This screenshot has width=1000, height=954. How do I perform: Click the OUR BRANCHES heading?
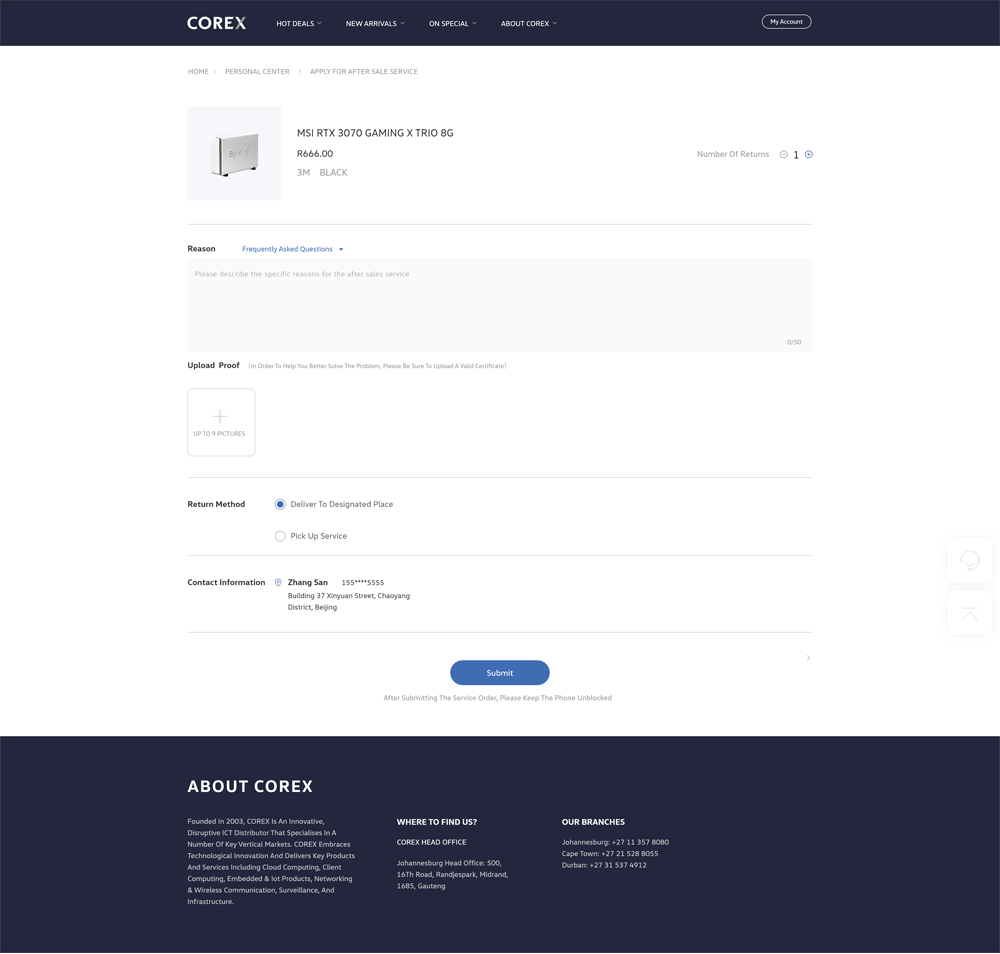pos(593,822)
